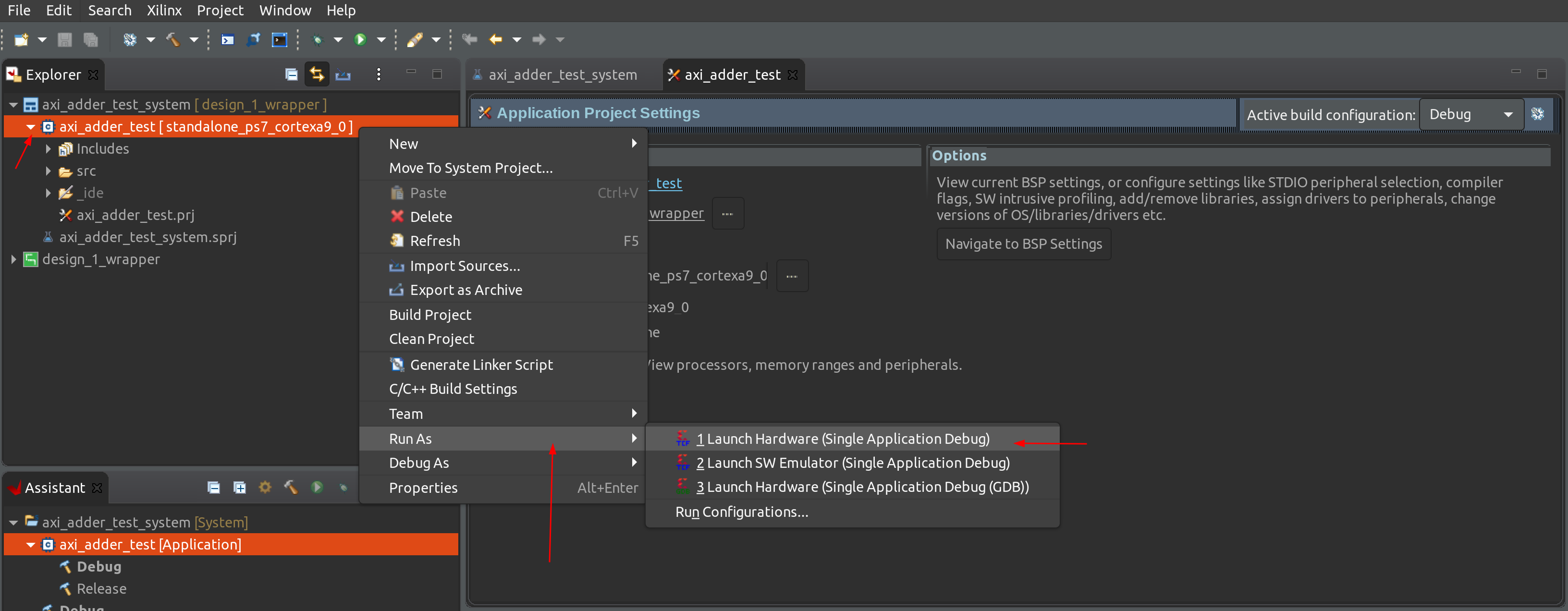Screen dimensions: 1568x611
Task: Open Assistant panel settings gear icon
Action: click(265, 487)
